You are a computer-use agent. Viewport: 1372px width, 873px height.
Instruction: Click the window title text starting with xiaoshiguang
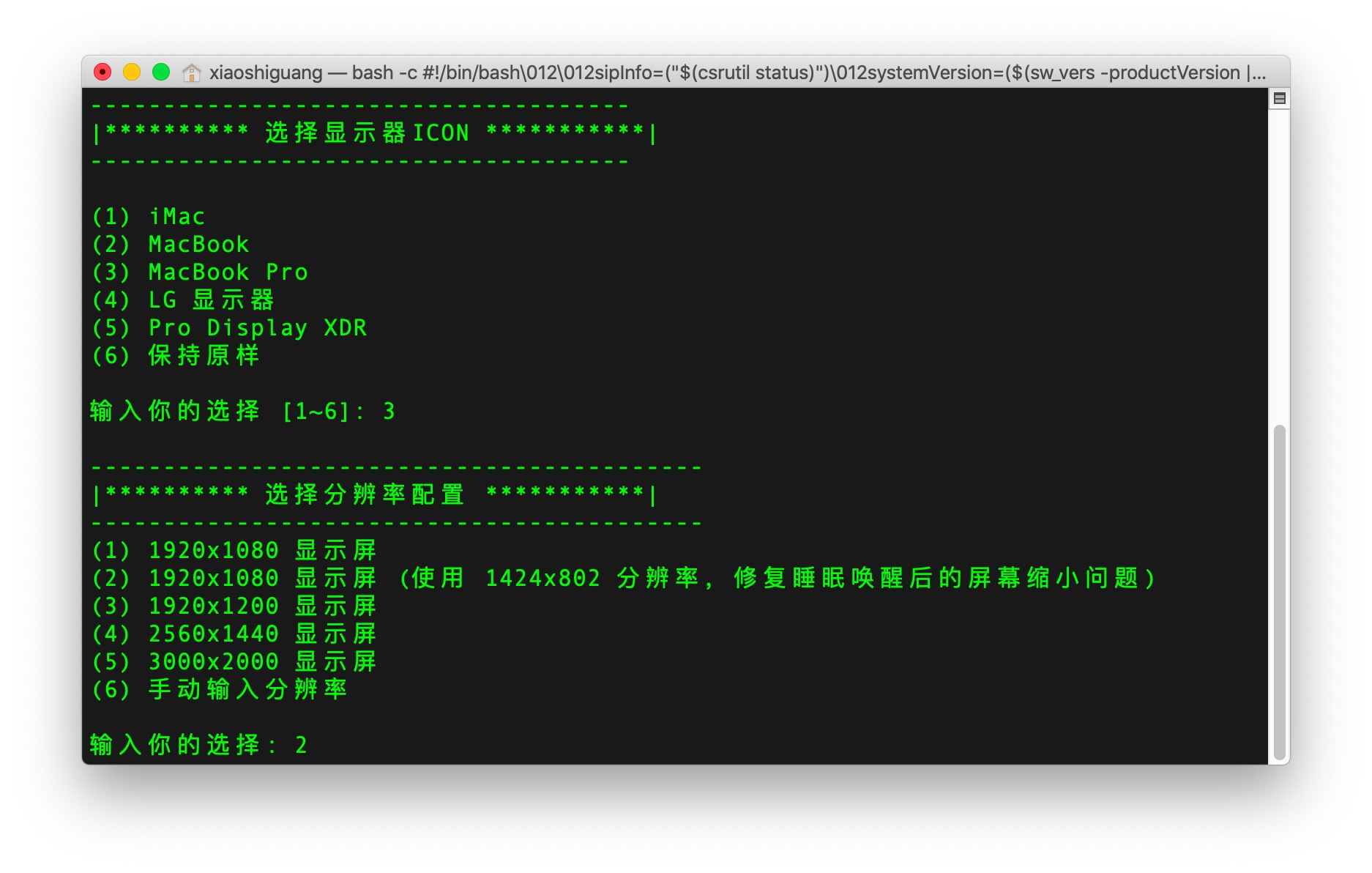[737, 73]
